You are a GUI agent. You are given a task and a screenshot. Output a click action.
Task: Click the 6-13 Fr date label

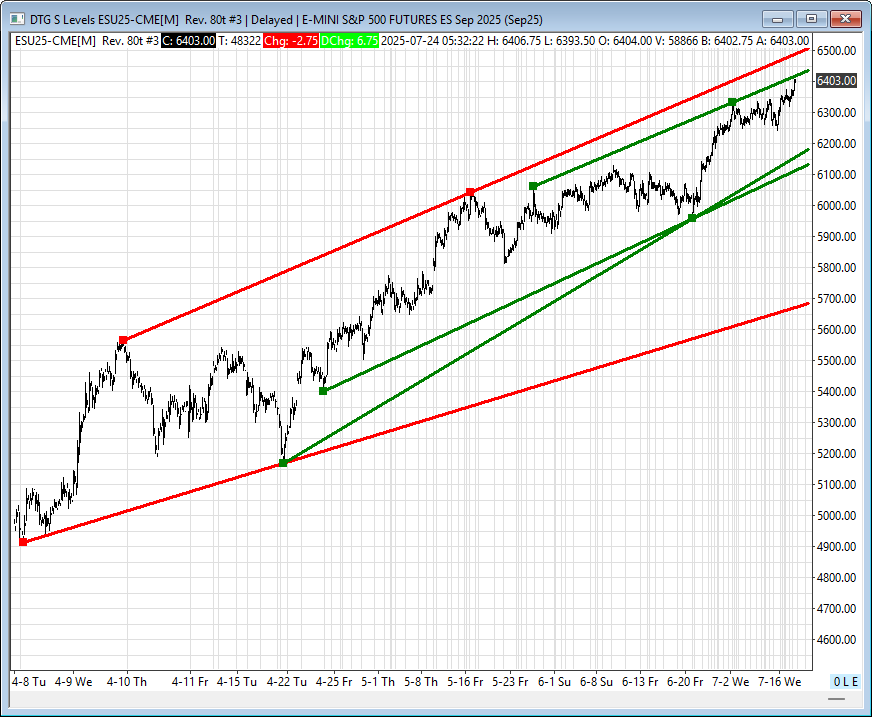pyautogui.click(x=640, y=682)
